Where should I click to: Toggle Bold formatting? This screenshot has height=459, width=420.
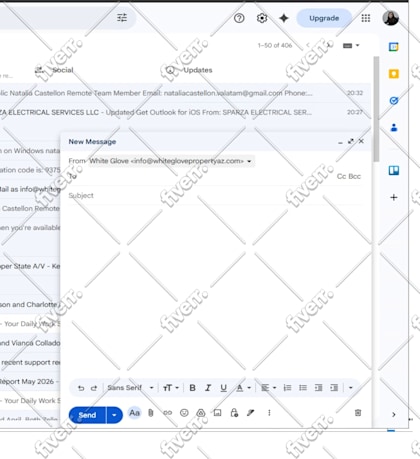click(x=192, y=388)
